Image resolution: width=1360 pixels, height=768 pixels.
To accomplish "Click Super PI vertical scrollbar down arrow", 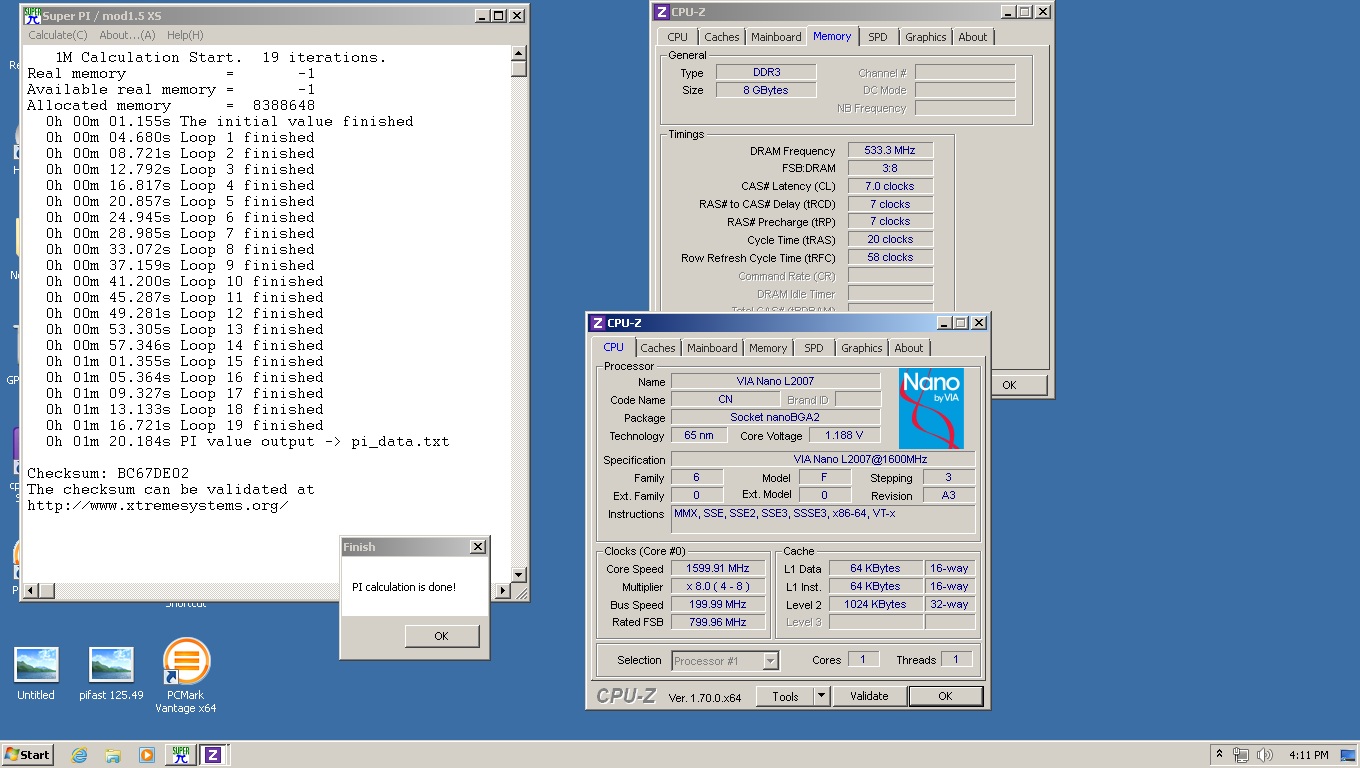I will (x=518, y=574).
